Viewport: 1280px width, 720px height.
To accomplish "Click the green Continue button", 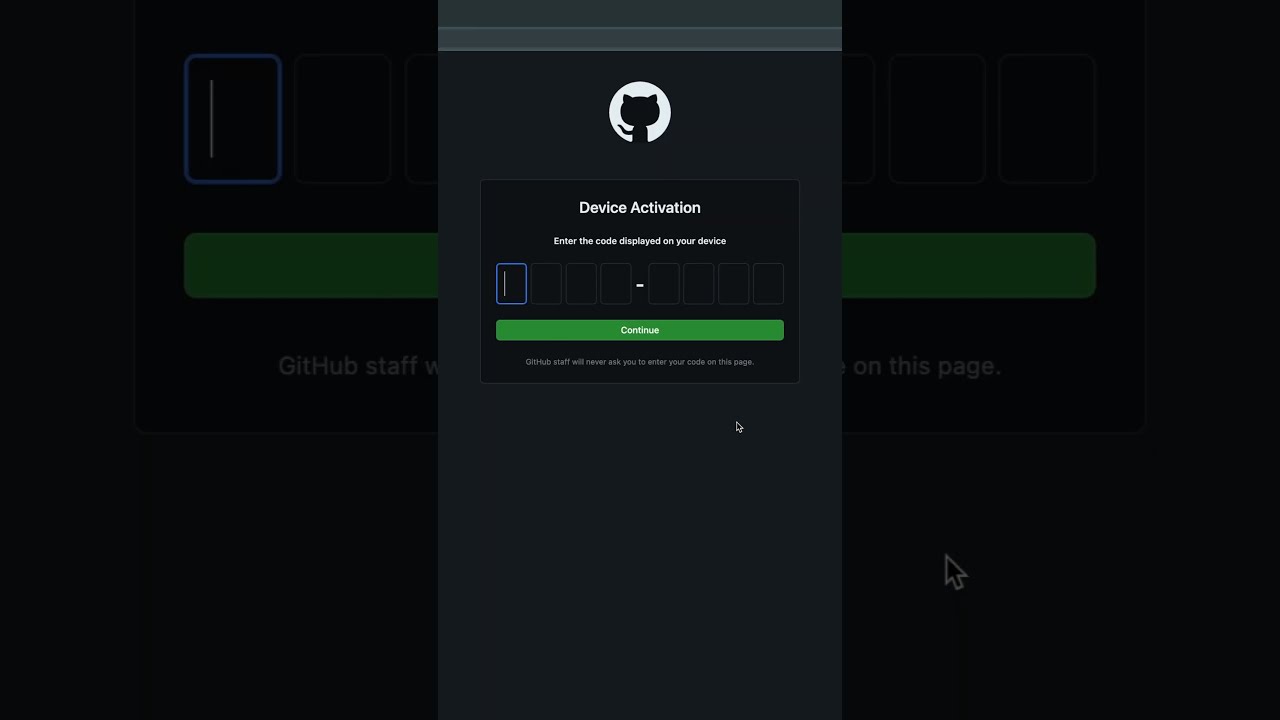I will coord(640,330).
